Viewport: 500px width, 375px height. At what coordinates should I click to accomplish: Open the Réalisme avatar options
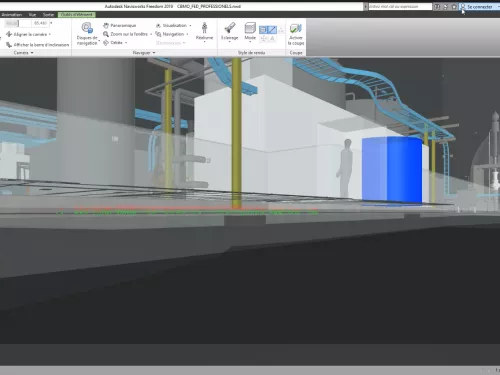tap(204, 32)
